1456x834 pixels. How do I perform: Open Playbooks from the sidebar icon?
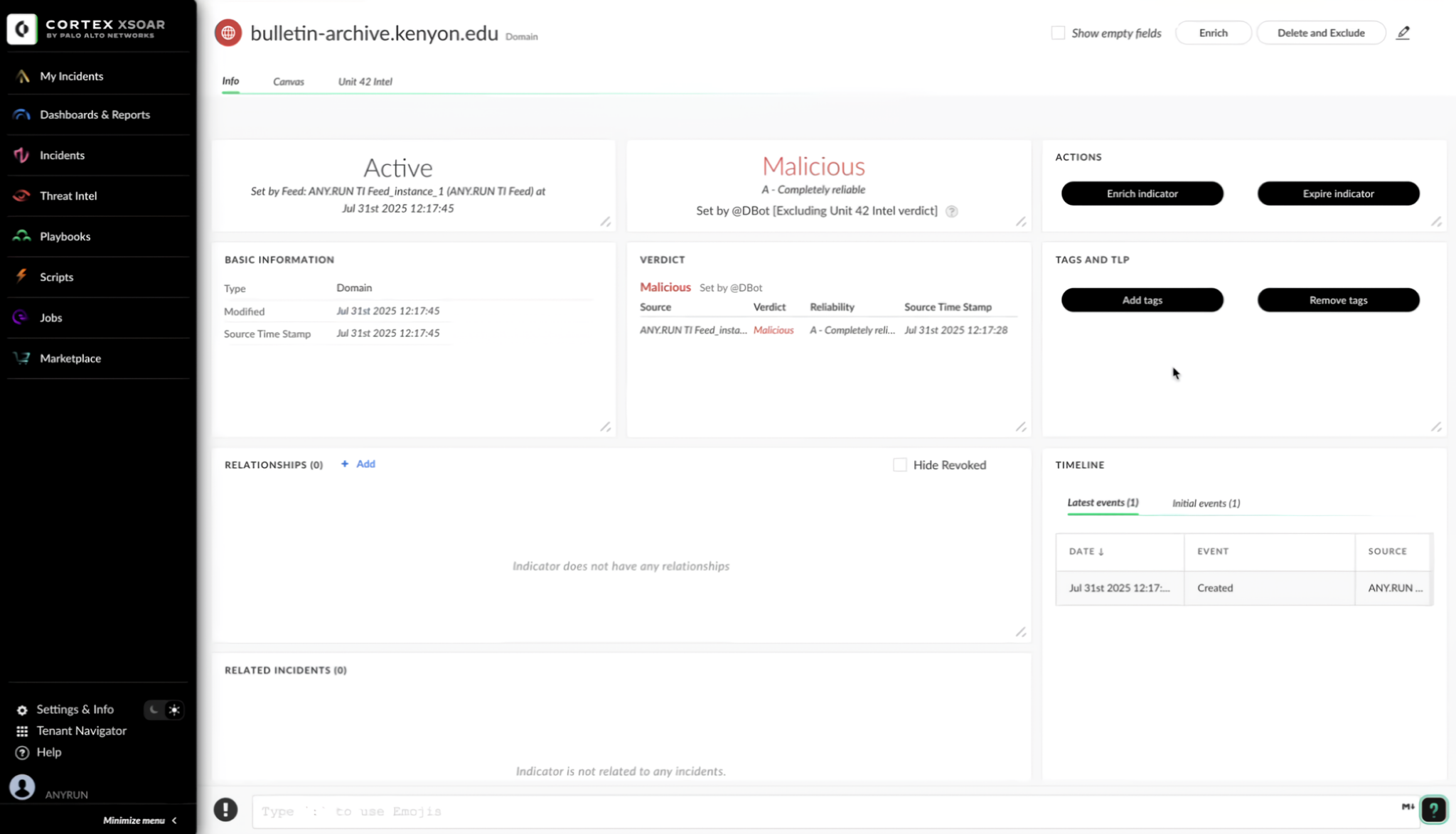point(21,236)
